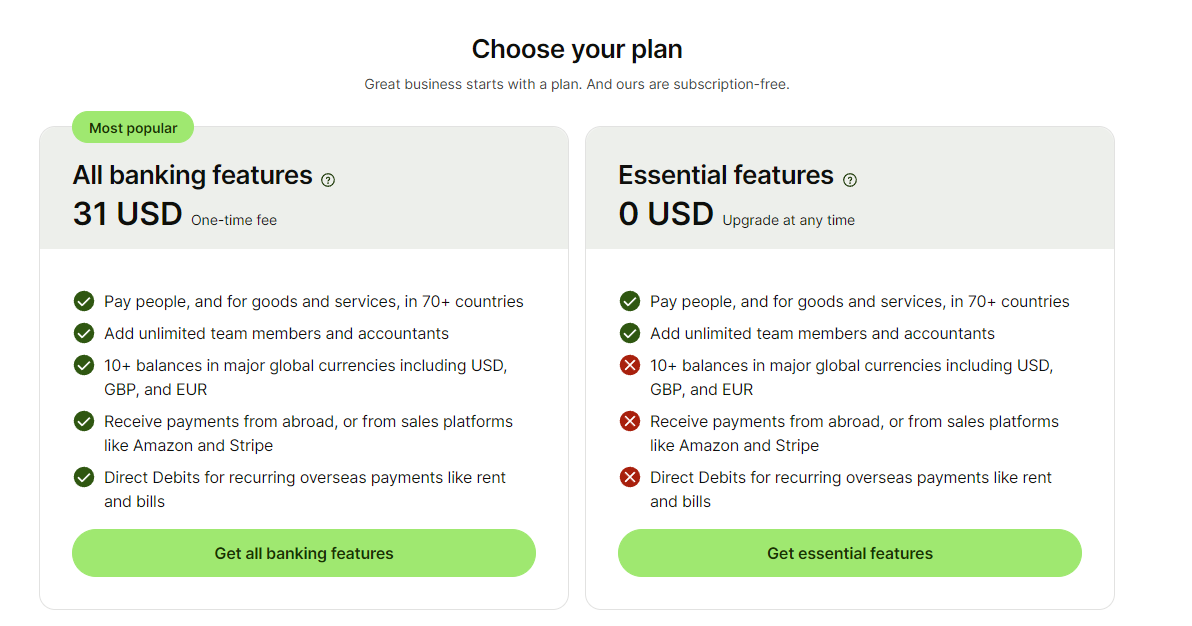
Task: Click the 0 USD price in Essential plan
Action: [x=666, y=214]
